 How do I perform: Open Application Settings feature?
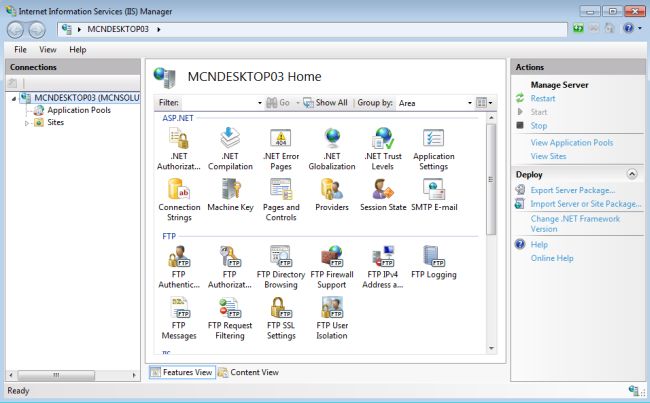(434, 149)
